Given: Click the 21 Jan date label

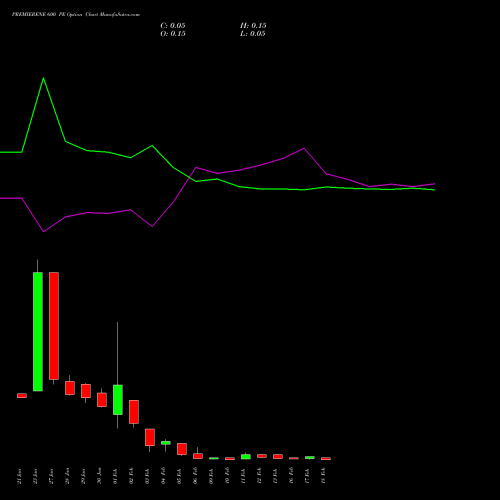Looking at the screenshot, I should click(x=19, y=476).
